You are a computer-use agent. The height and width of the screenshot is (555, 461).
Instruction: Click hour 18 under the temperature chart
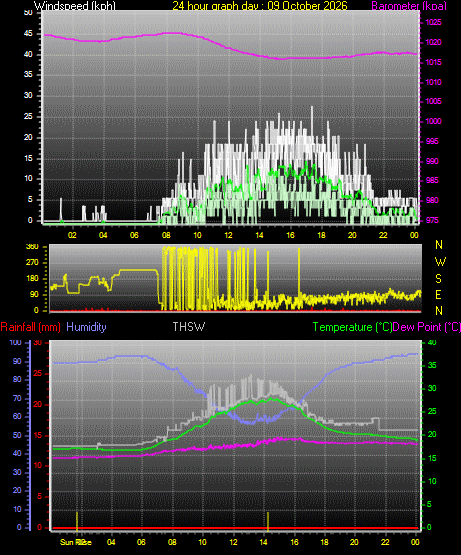click(x=324, y=542)
